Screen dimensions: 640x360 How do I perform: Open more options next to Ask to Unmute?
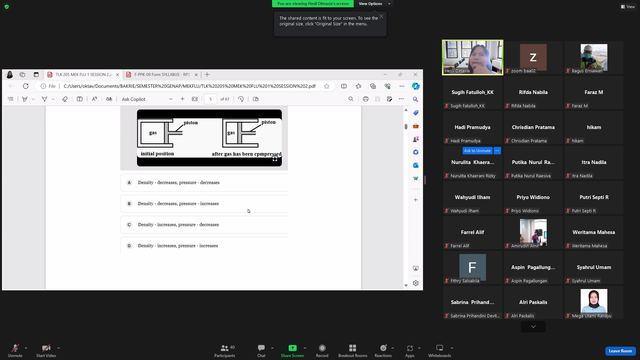497,151
